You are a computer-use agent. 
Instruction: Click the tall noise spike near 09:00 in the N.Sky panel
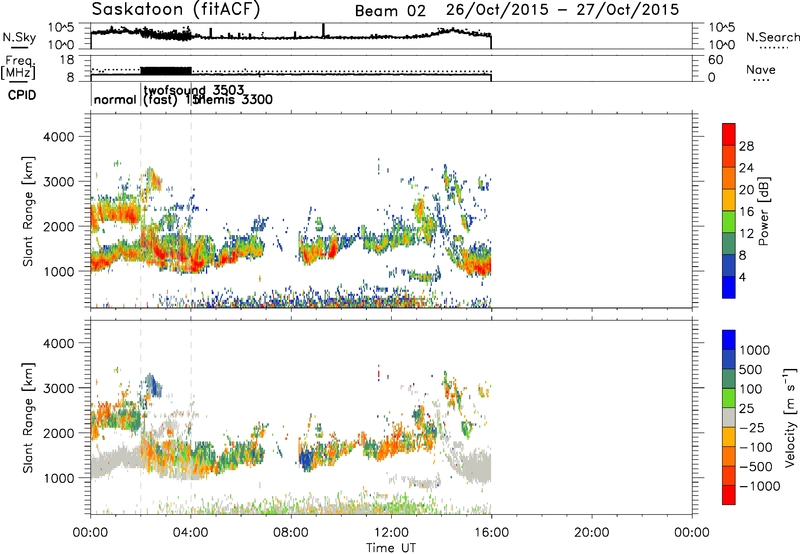pyautogui.click(x=323, y=30)
